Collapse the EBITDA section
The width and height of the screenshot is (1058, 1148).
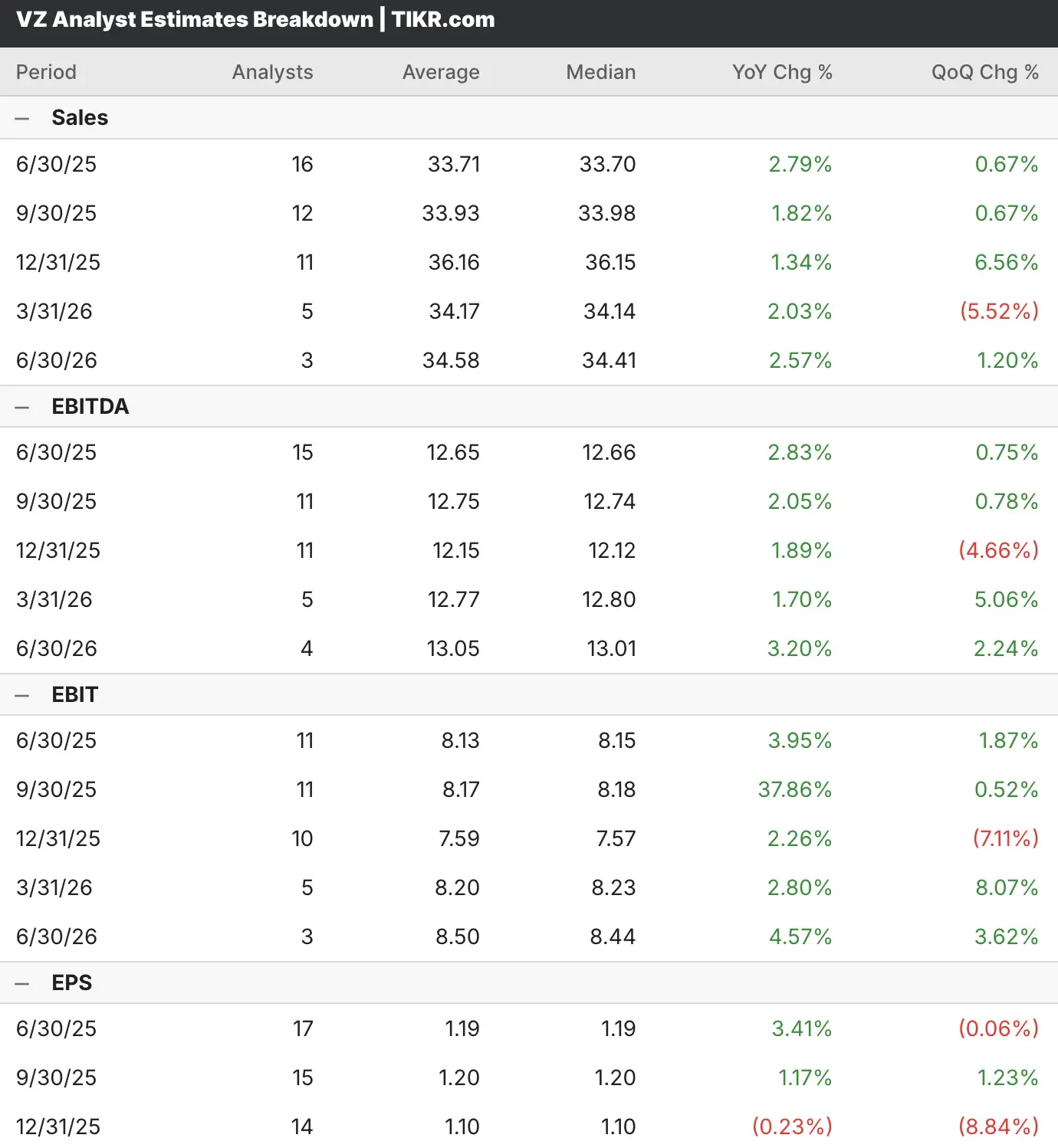tap(22, 407)
